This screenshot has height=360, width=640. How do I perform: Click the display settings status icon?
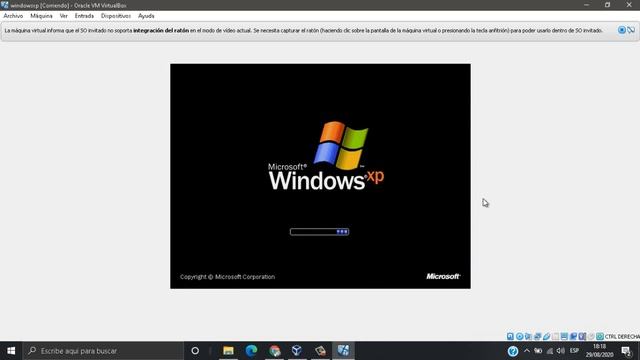click(564, 336)
